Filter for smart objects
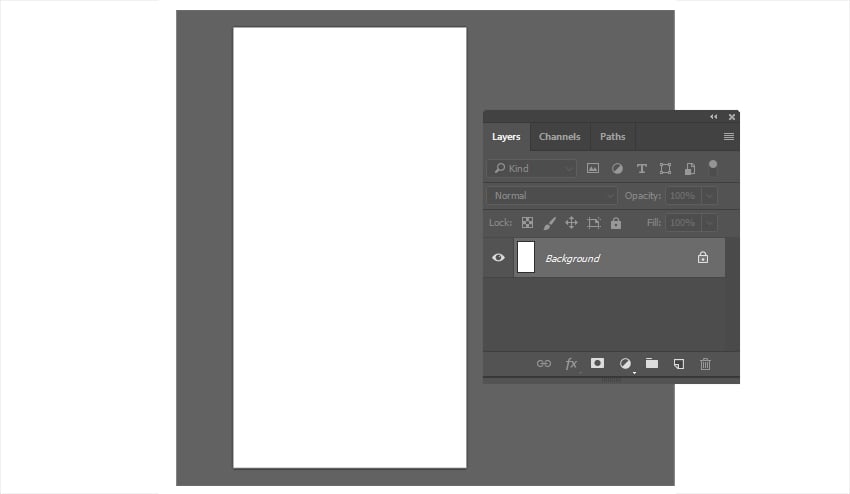Screen dimensions: 850x494 click(690, 169)
